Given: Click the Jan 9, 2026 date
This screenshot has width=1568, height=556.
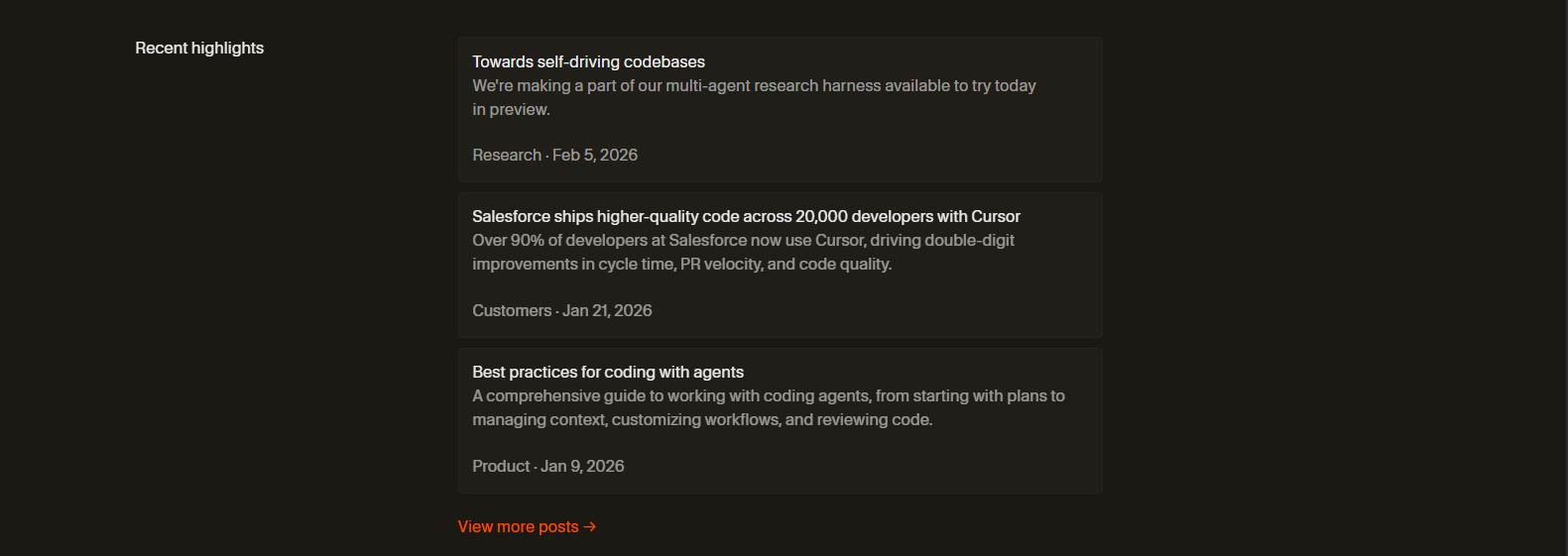Looking at the screenshot, I should (x=582, y=466).
